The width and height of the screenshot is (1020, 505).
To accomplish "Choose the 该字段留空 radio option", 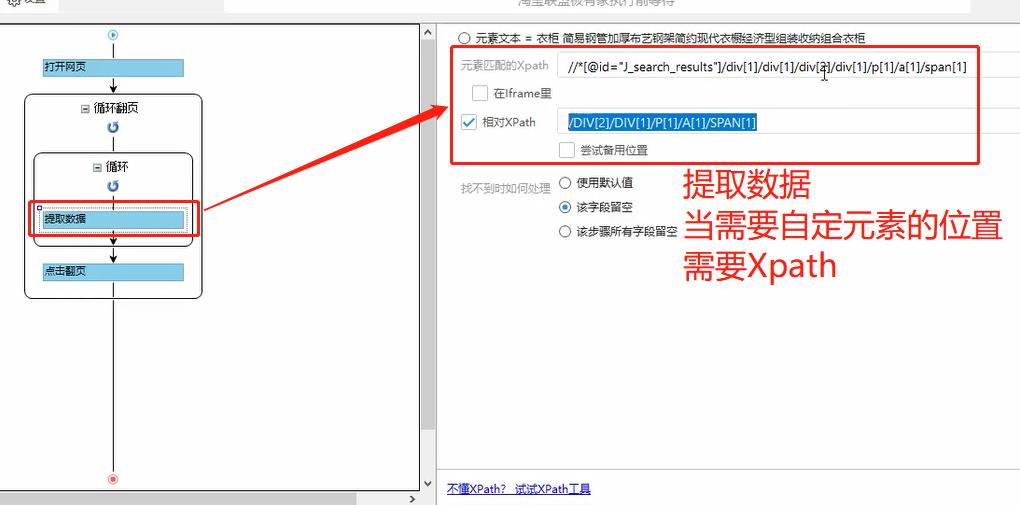I will coord(565,207).
